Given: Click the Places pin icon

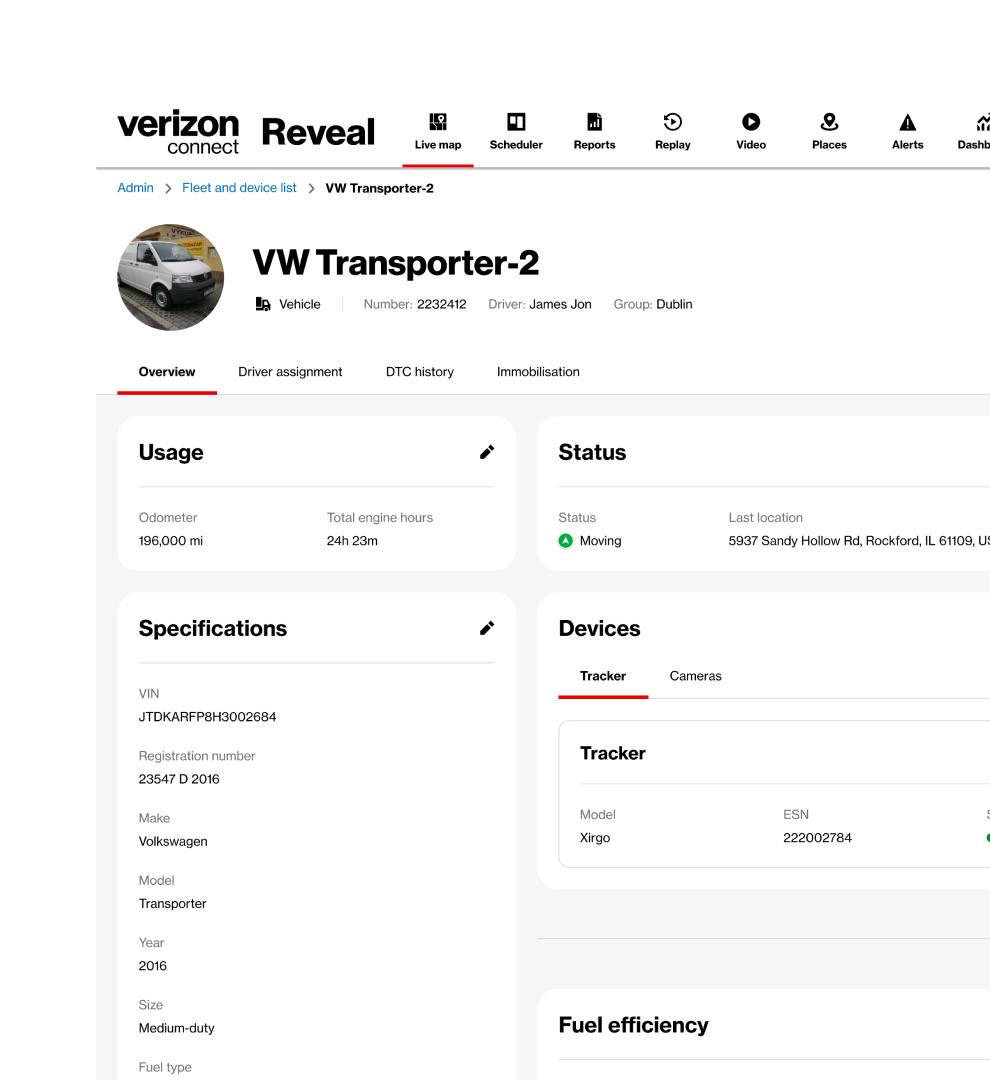Looking at the screenshot, I should (x=829, y=122).
